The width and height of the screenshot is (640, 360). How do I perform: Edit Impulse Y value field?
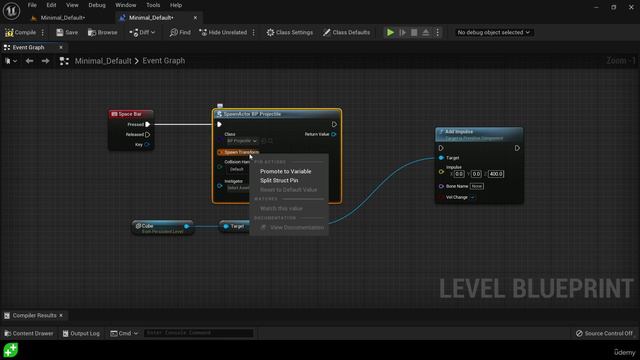(476, 174)
